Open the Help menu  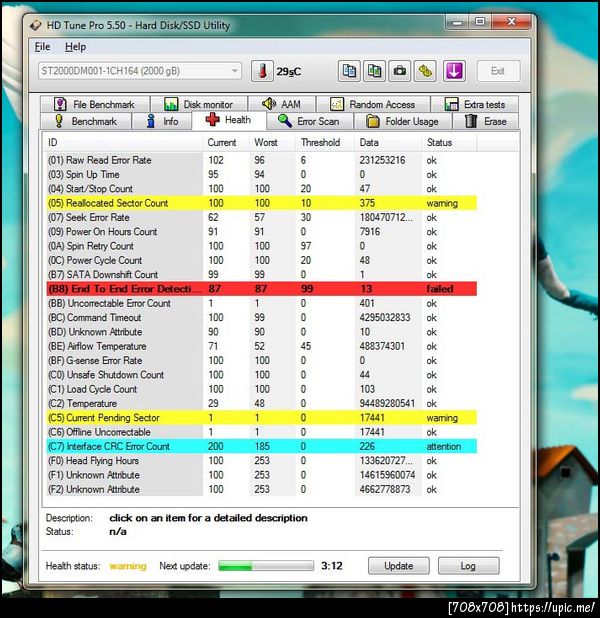pos(75,47)
